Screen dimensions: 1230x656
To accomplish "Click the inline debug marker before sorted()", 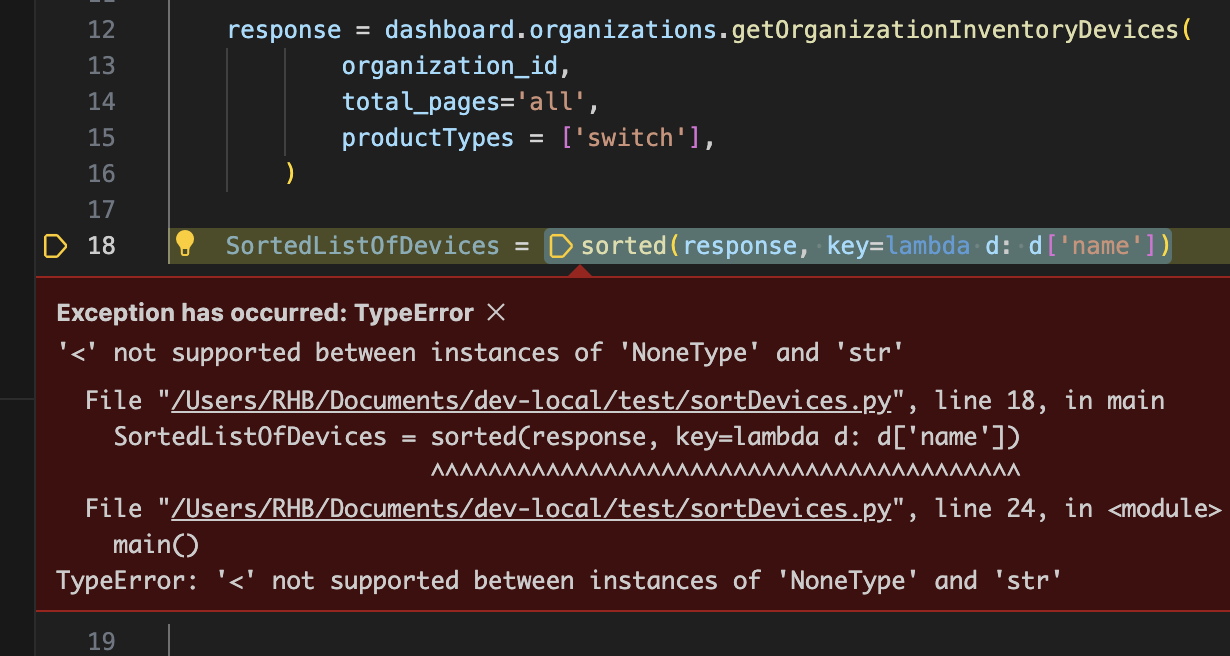I will point(561,244).
